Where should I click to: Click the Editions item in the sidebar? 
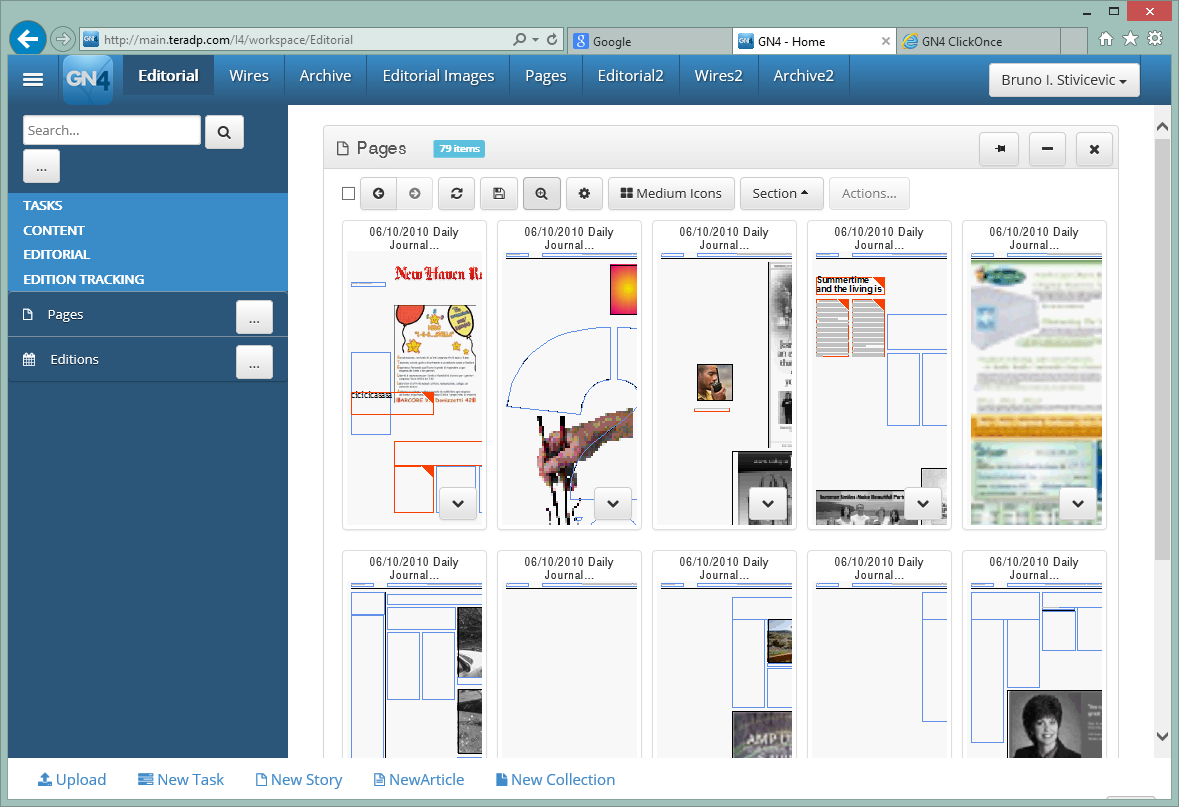(x=74, y=360)
